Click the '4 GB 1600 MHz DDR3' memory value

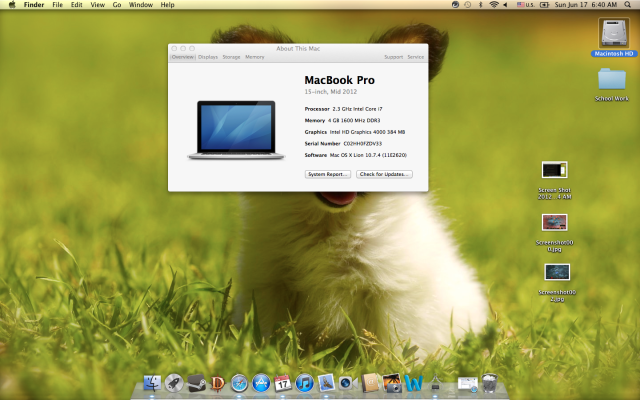pos(354,120)
